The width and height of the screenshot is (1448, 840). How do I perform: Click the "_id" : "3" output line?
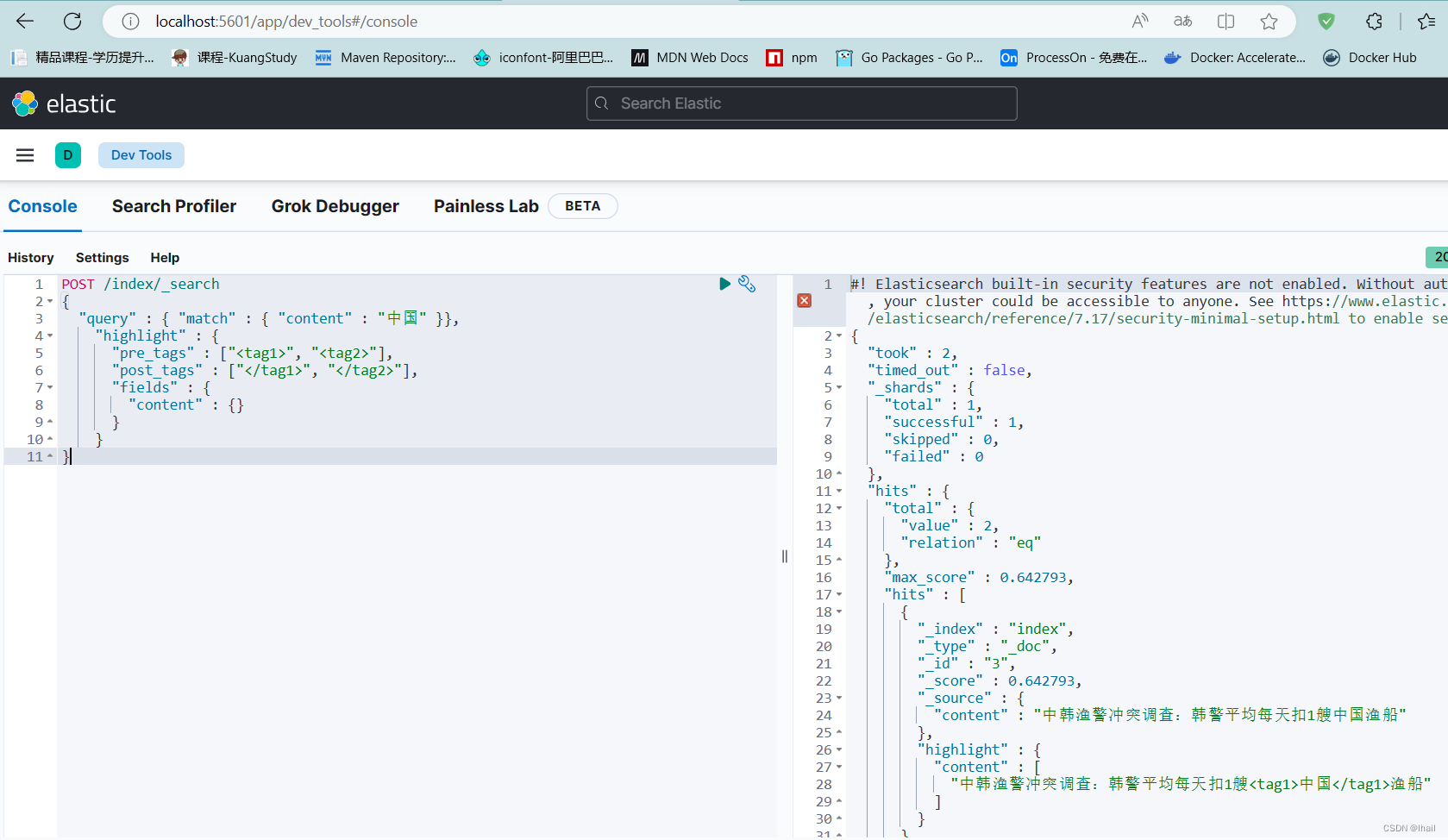pos(967,663)
